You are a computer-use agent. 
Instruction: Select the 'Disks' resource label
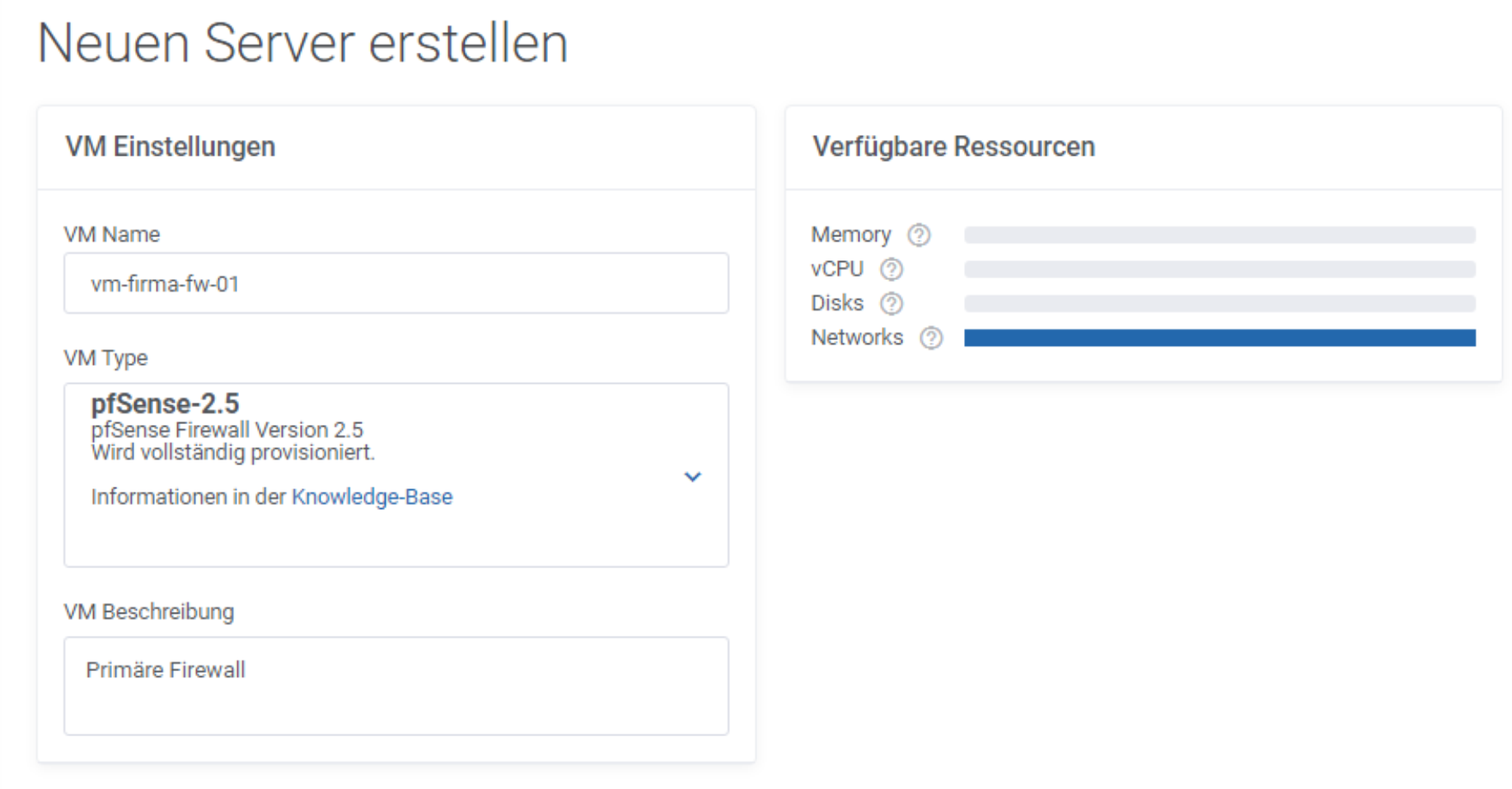click(837, 303)
